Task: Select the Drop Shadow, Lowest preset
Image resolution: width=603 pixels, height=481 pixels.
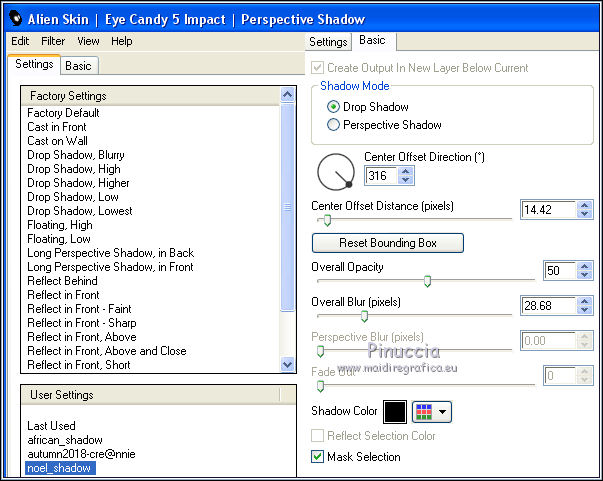Action: 80,211
